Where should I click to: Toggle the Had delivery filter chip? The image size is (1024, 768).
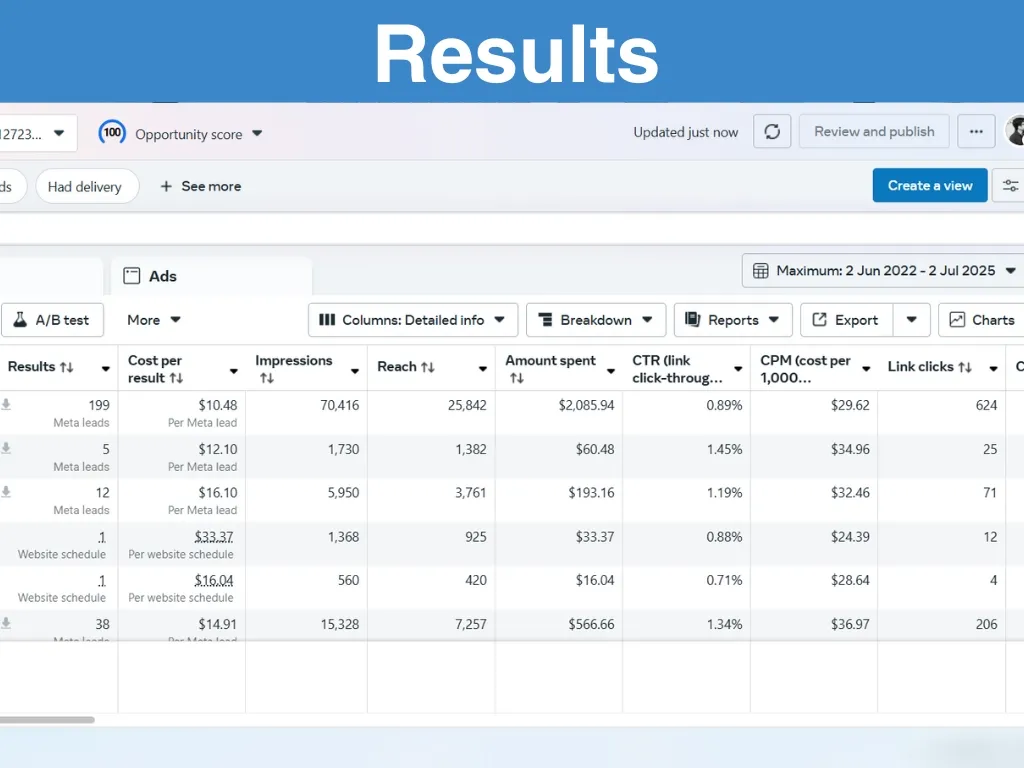click(x=85, y=186)
